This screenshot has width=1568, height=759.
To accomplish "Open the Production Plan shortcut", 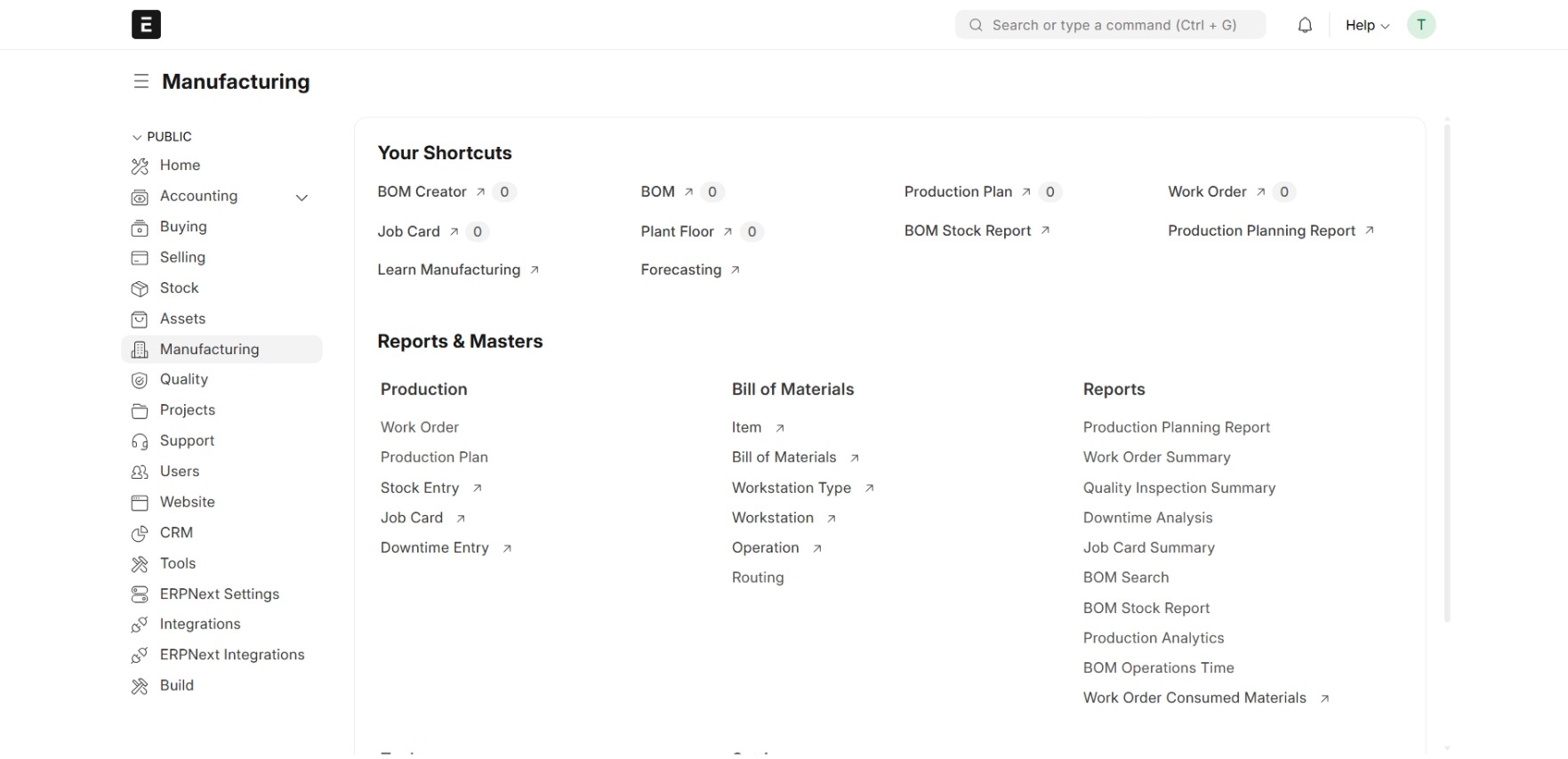I will [958, 191].
